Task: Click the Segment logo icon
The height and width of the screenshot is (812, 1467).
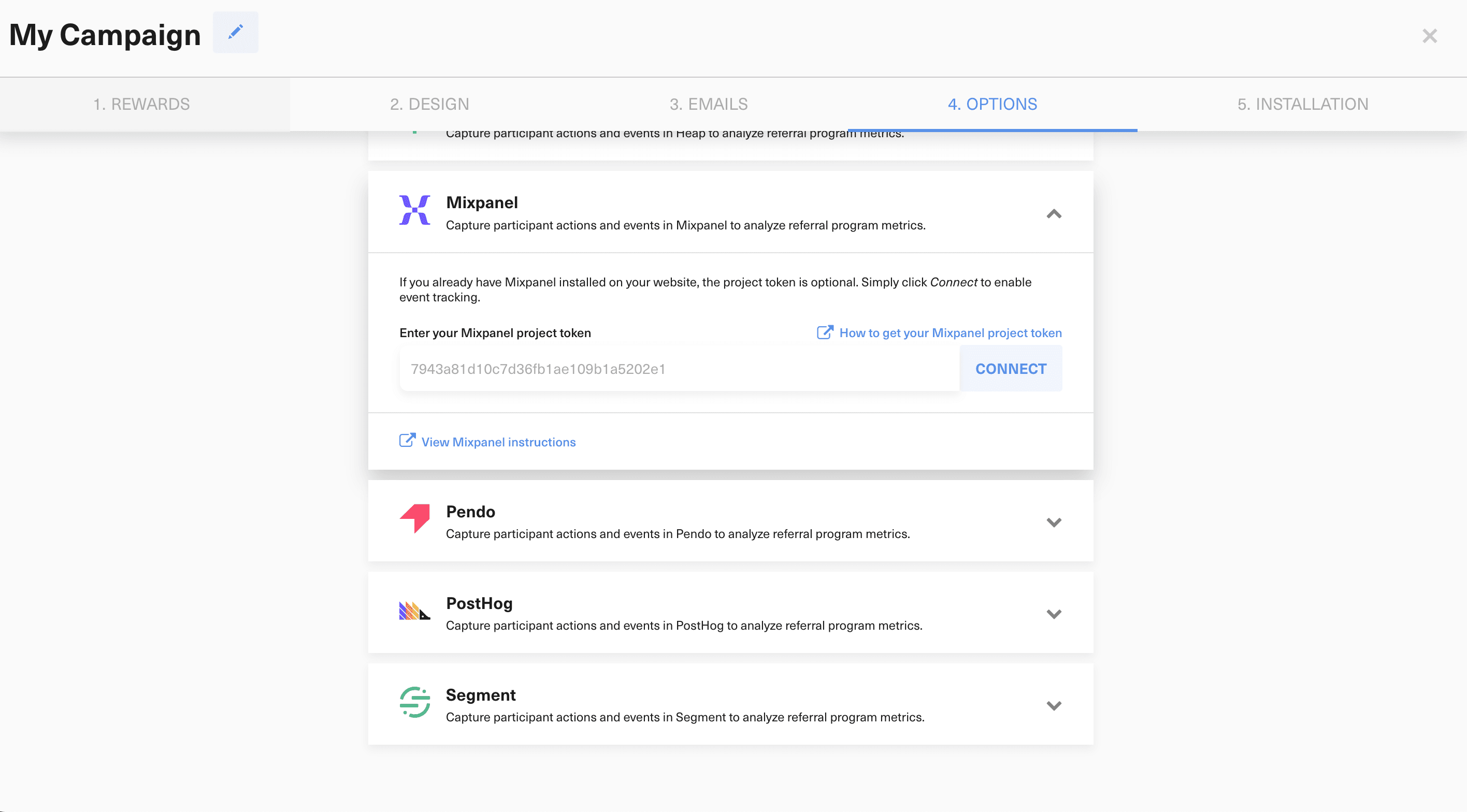Action: 414,703
